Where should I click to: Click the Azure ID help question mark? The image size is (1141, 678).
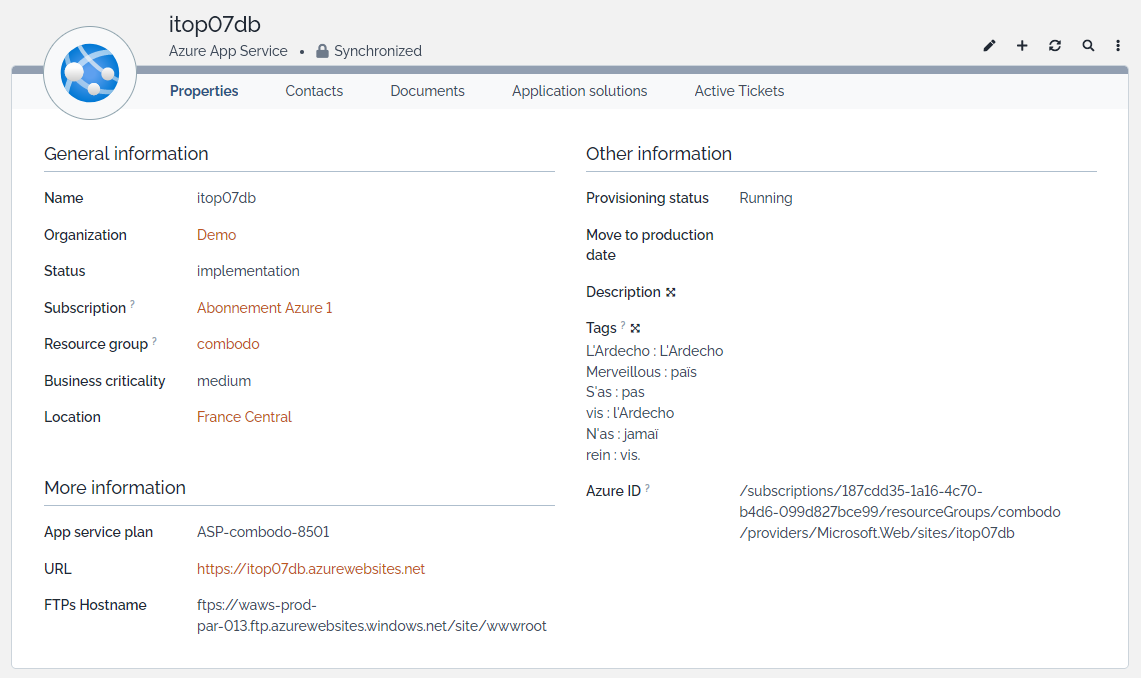click(647, 488)
